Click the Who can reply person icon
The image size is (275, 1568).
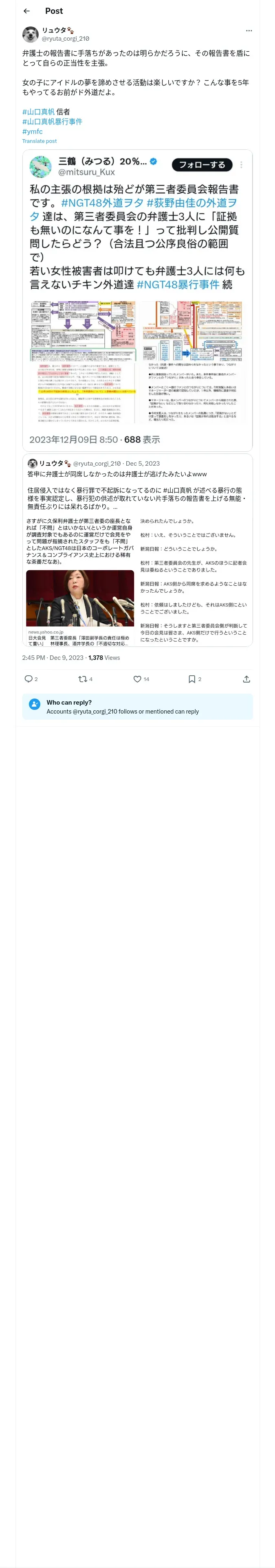click(35, 706)
